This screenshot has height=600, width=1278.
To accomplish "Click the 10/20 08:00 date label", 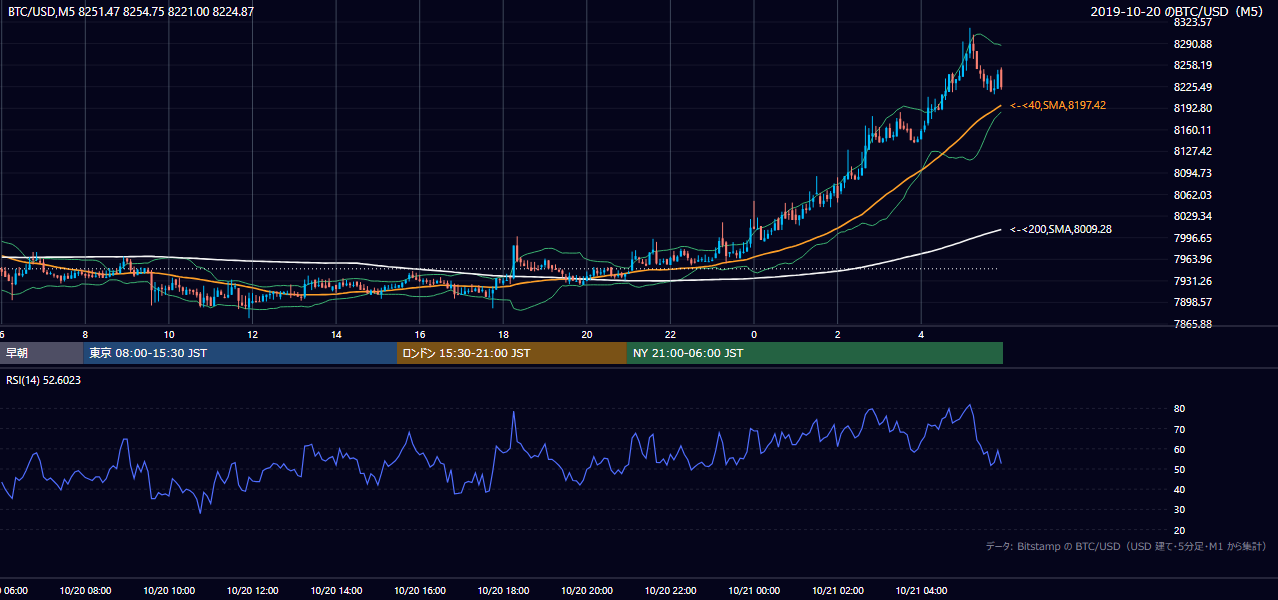I will point(85,591).
